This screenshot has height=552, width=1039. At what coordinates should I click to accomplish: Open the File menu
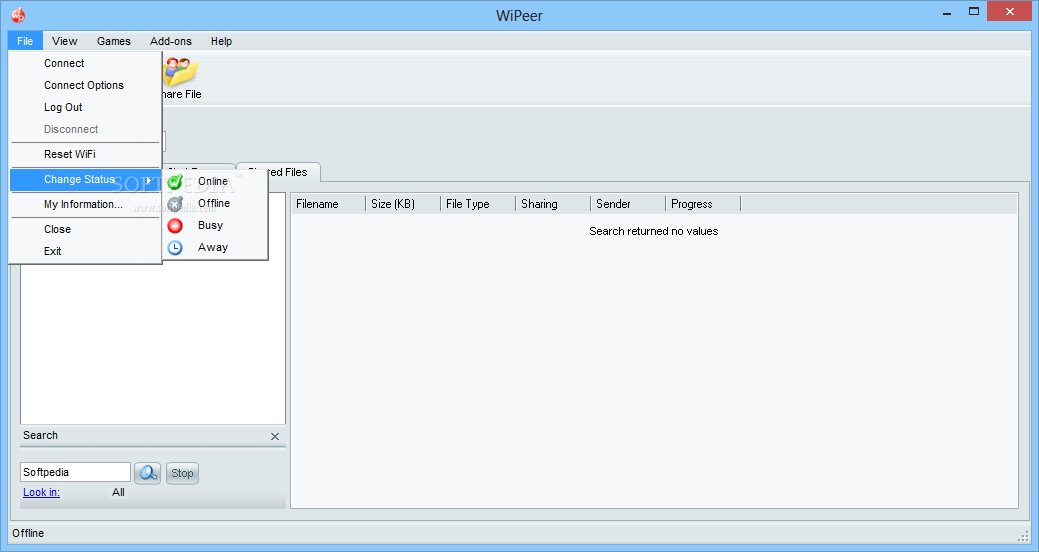(x=25, y=41)
